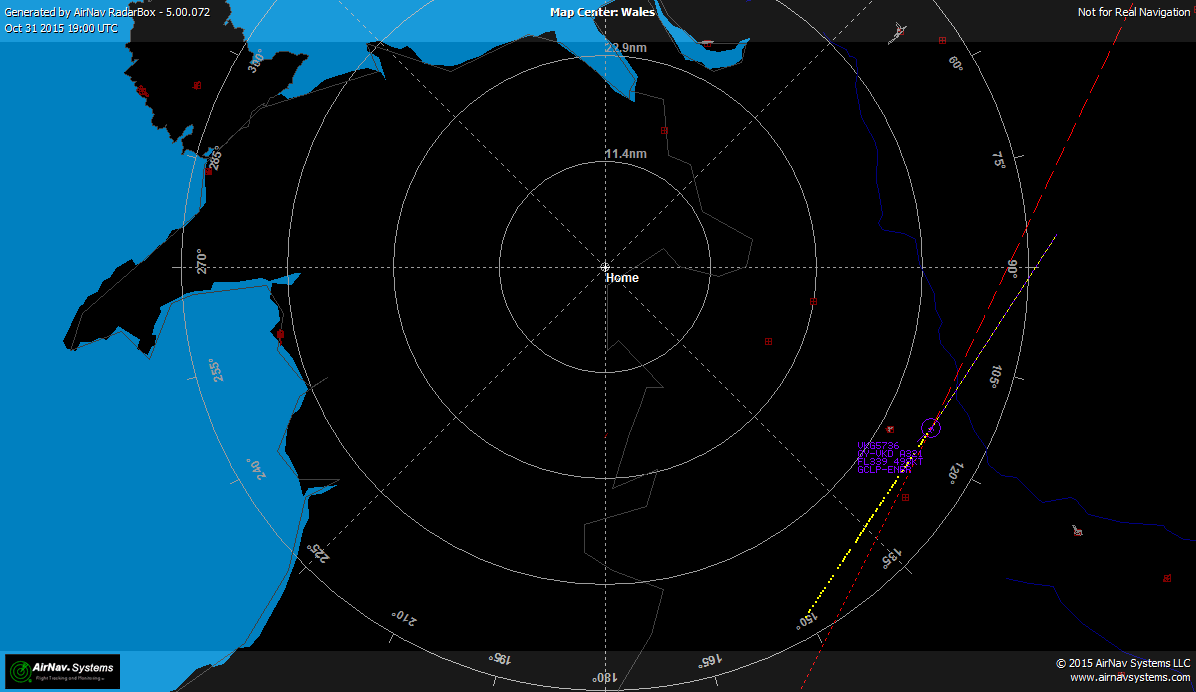Click the 22.9nm range ring label
Viewport: 1196px width, 692px height.
(625, 48)
